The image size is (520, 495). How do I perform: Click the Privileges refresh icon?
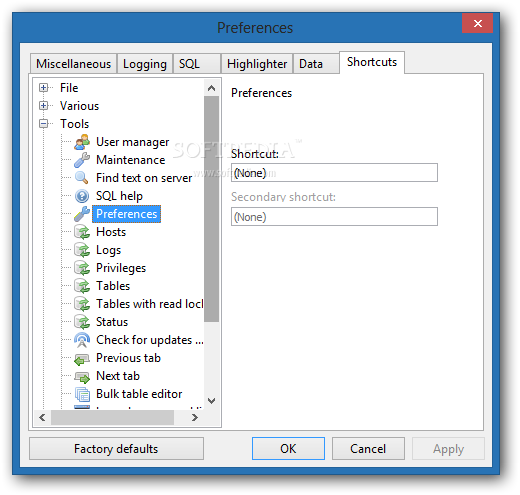(x=82, y=268)
